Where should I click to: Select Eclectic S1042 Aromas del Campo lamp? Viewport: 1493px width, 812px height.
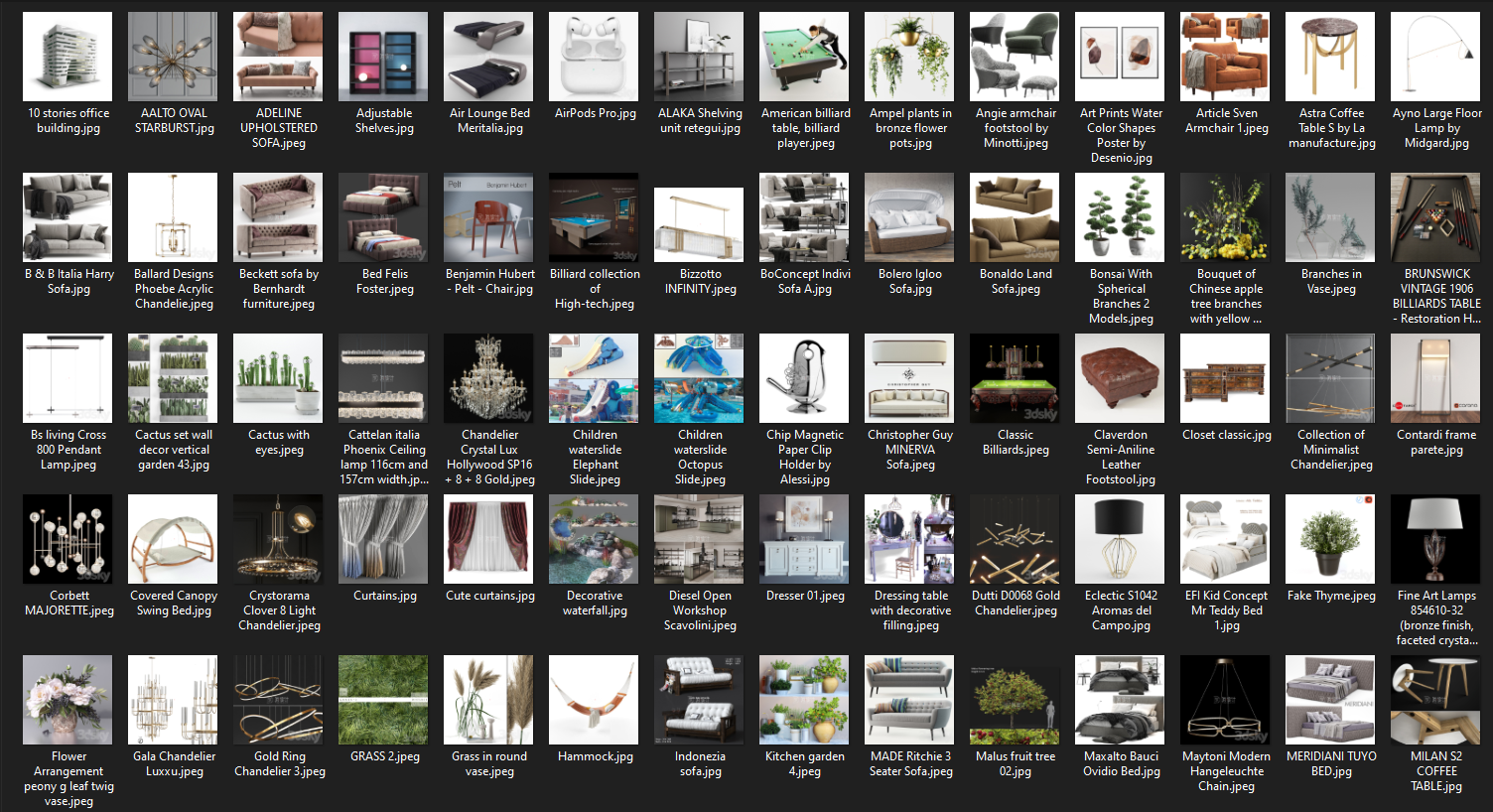point(1121,539)
